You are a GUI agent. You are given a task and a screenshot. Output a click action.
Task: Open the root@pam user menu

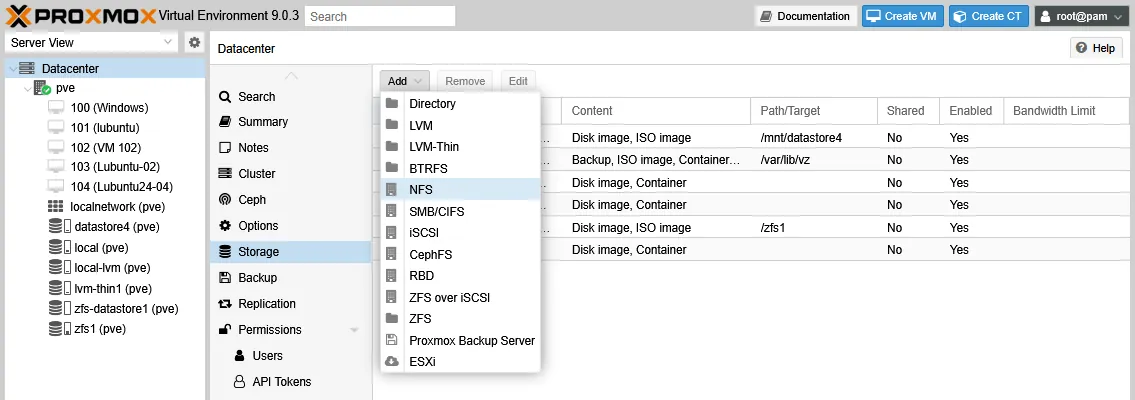1081,16
